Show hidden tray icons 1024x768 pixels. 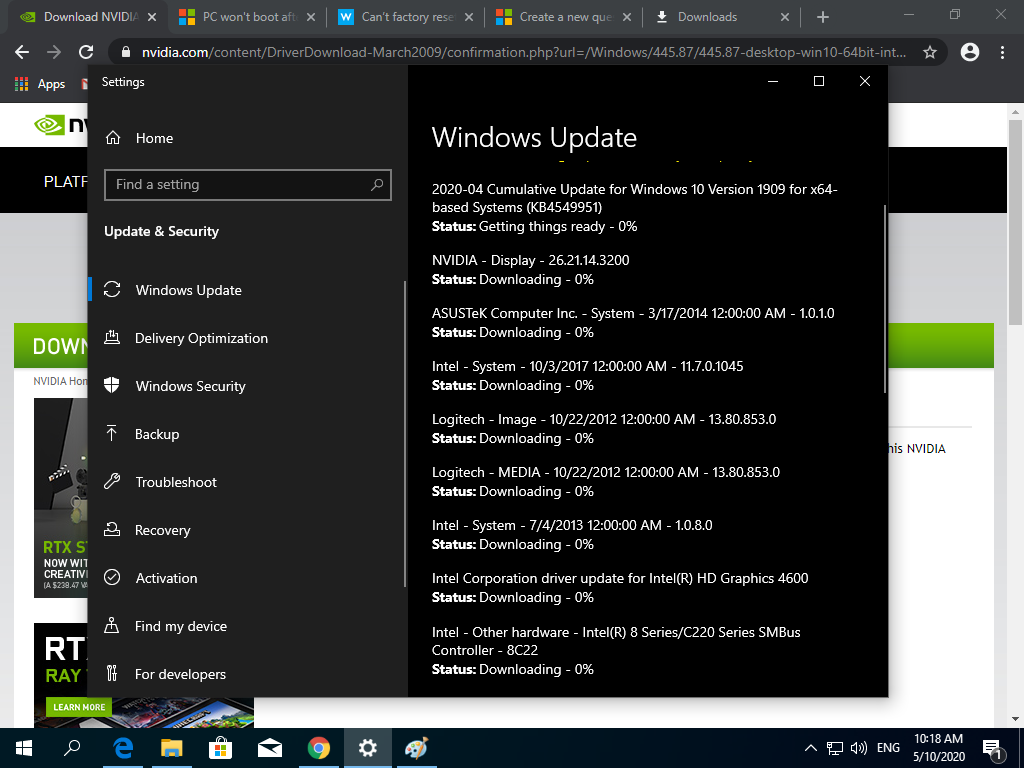point(810,748)
